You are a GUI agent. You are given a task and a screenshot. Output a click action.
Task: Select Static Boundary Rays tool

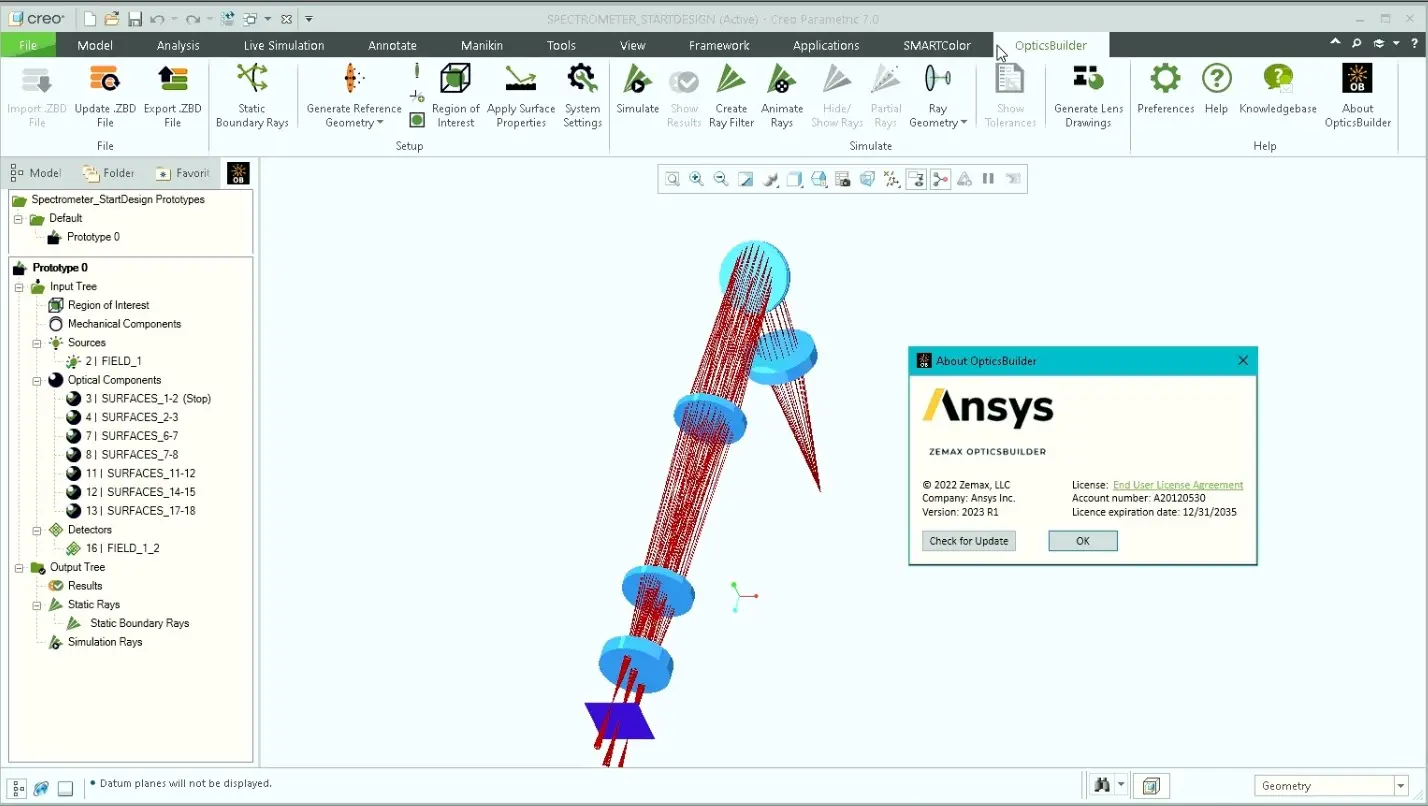[x=252, y=96]
